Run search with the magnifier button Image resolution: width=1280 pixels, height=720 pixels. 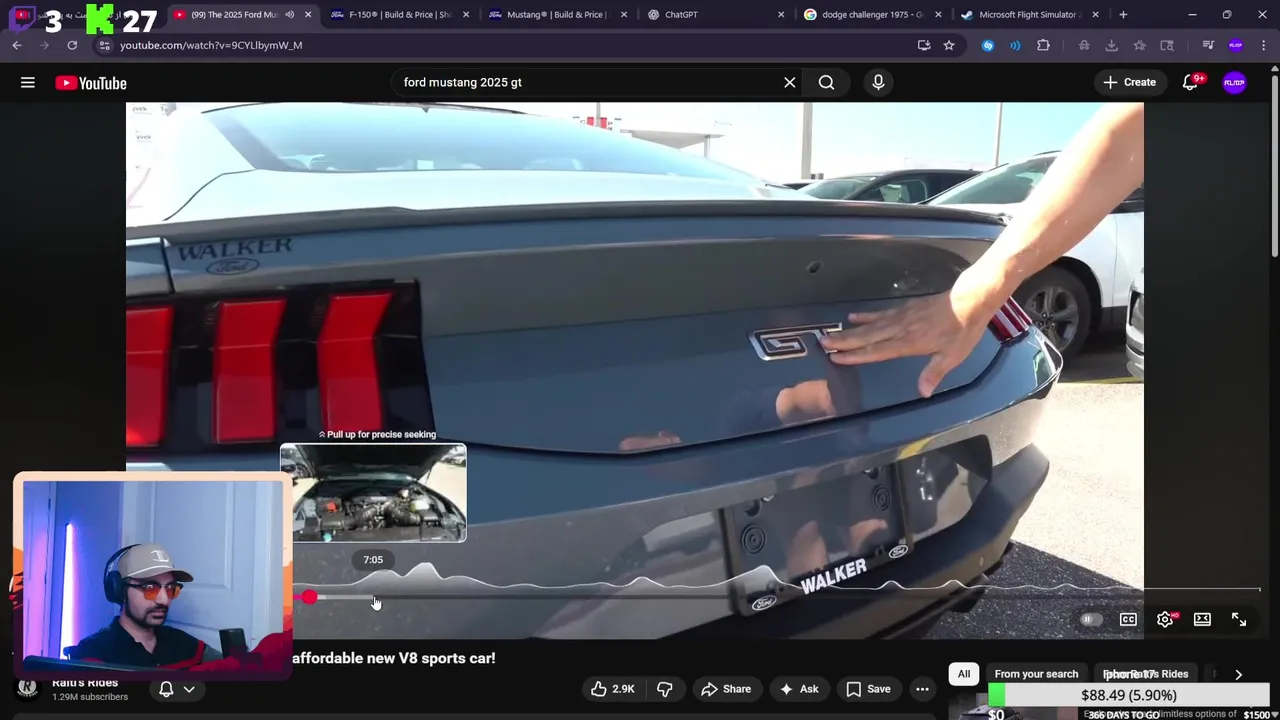[827, 83]
